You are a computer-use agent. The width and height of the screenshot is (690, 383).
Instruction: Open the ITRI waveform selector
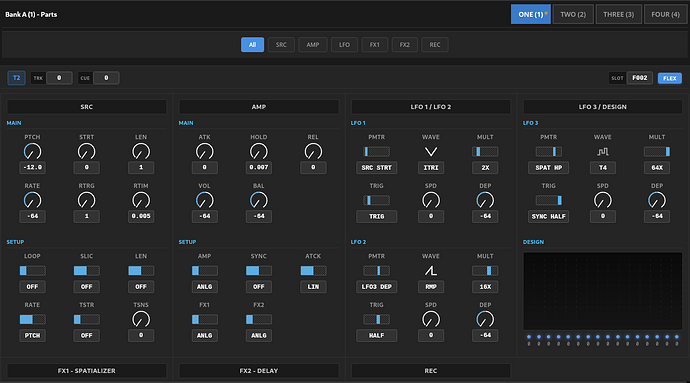coord(431,168)
